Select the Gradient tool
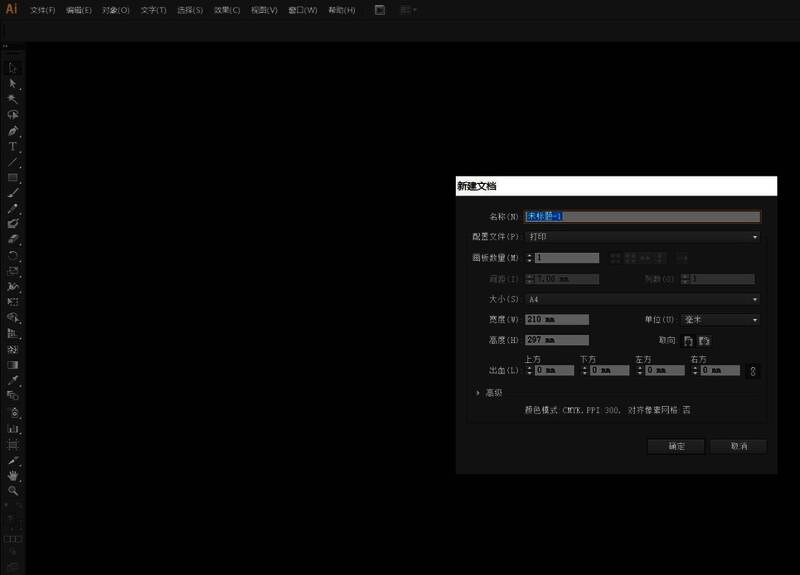800x575 pixels. (13, 365)
